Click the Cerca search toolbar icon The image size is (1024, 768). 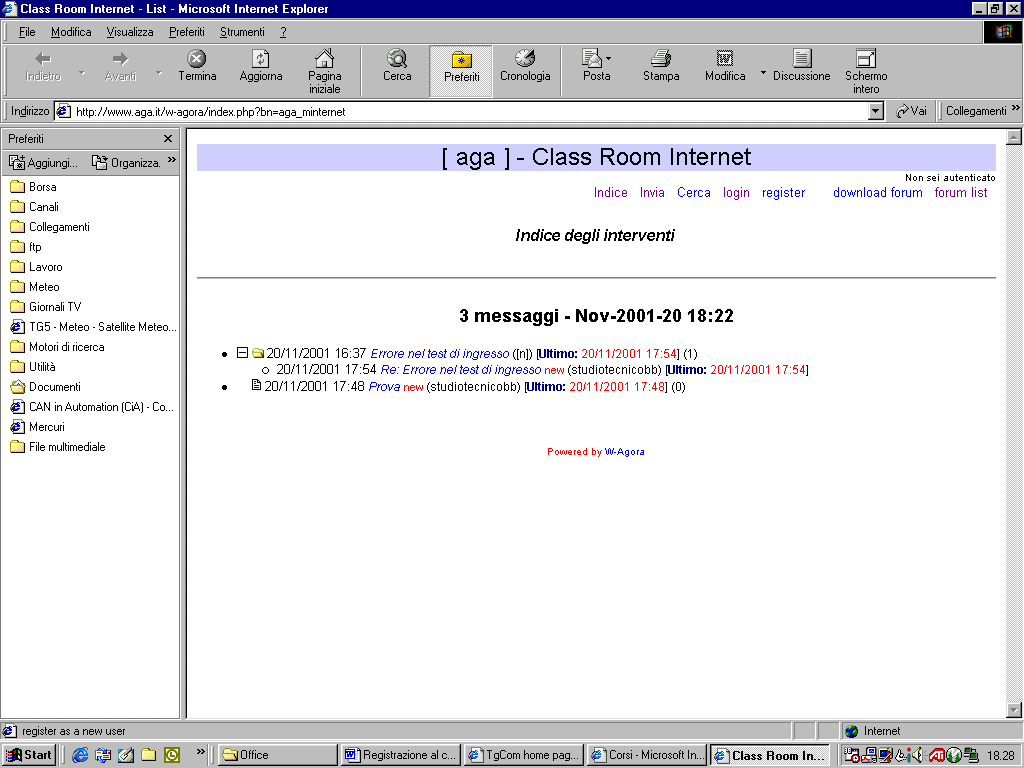(x=397, y=60)
